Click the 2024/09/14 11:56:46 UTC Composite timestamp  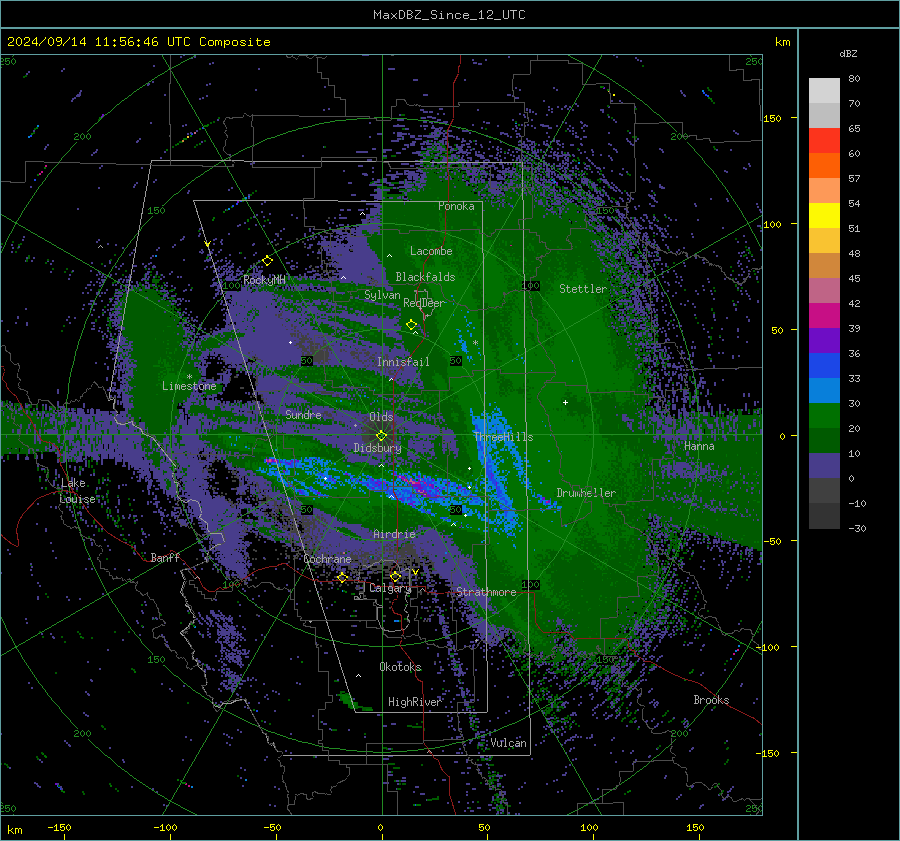138,42
